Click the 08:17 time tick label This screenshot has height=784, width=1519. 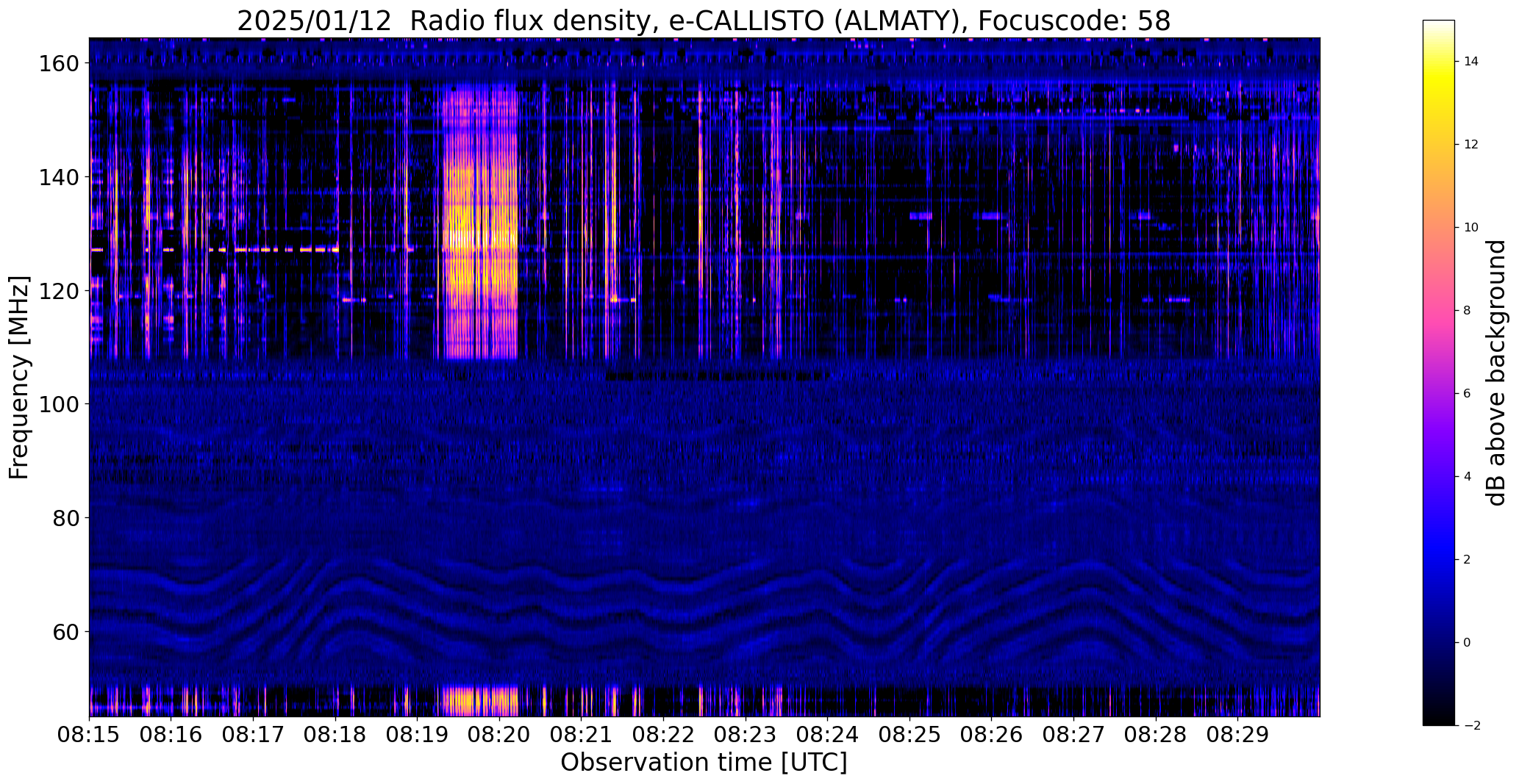(254, 734)
